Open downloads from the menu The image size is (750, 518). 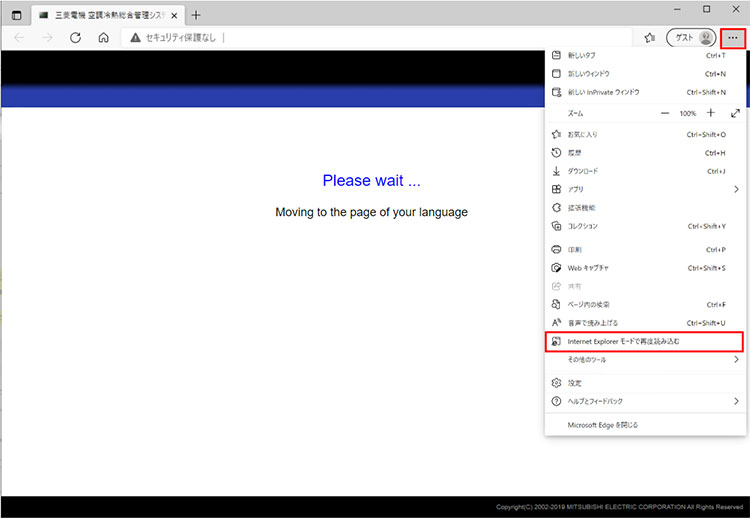(x=645, y=171)
